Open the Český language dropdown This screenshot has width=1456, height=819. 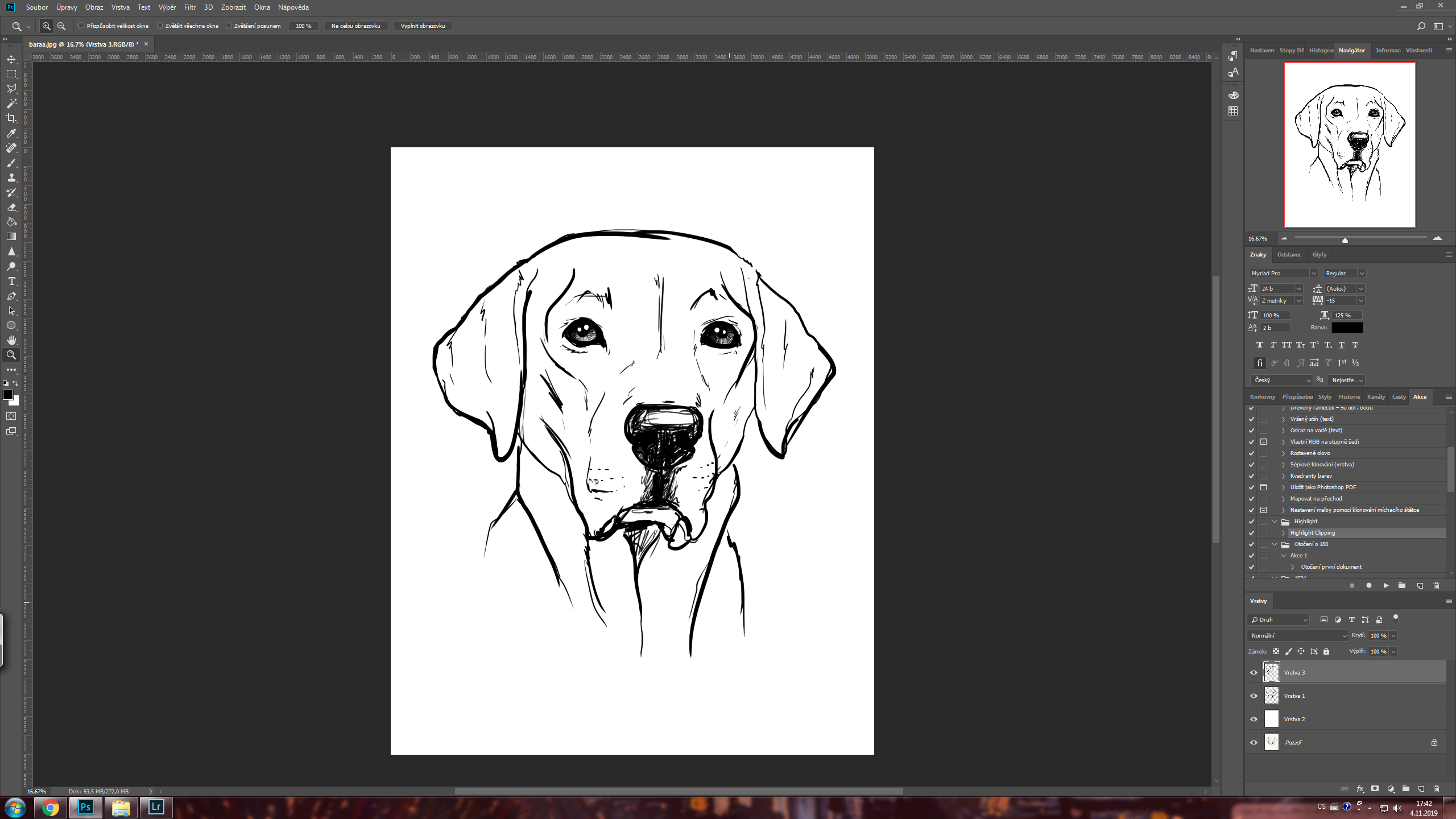click(1281, 380)
